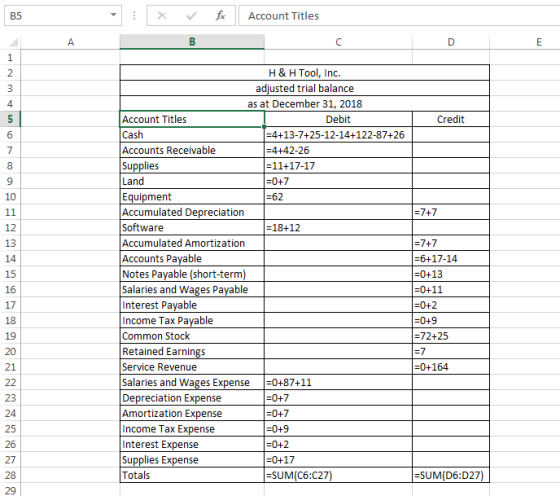Viewport: 560px width, 496px height.
Task: Click the 'as at December 31, 2018' cell
Action: (305, 104)
